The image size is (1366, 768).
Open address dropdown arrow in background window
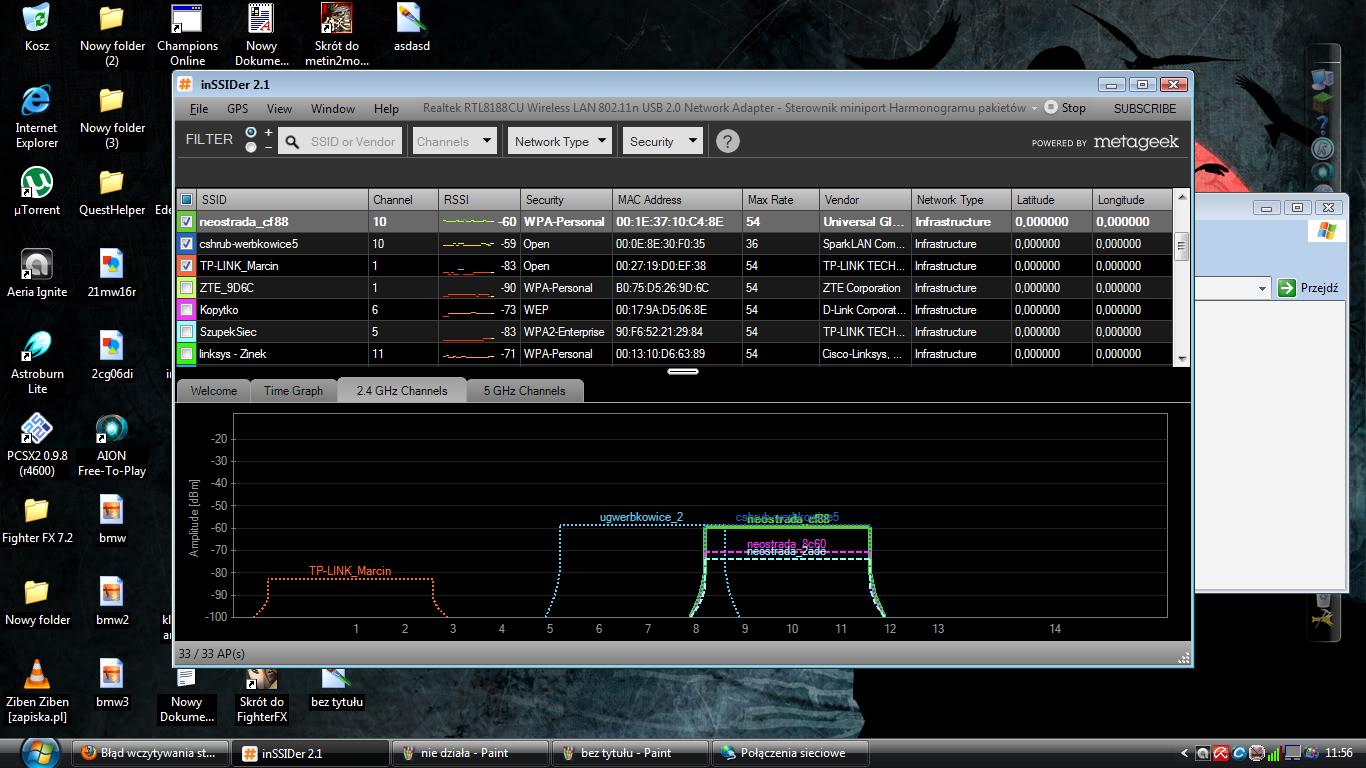tap(1261, 289)
